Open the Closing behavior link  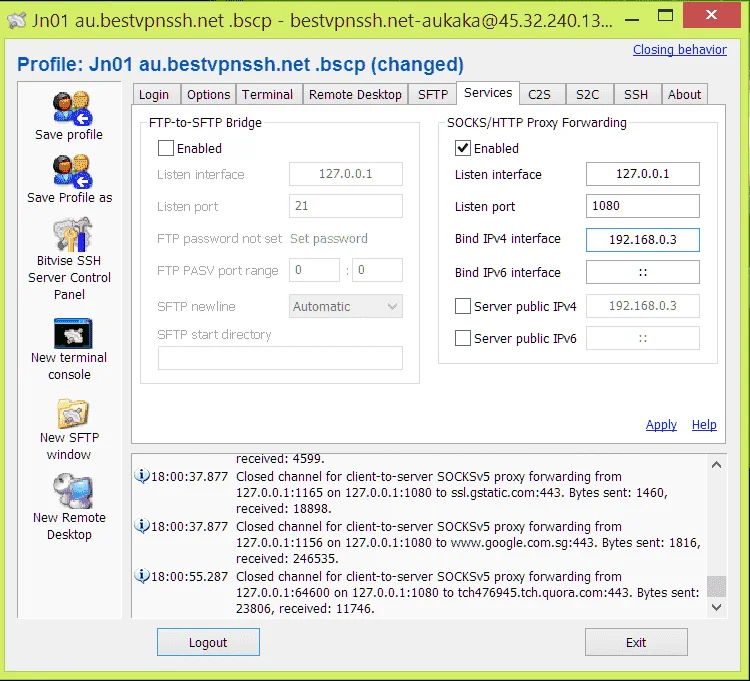(x=680, y=50)
